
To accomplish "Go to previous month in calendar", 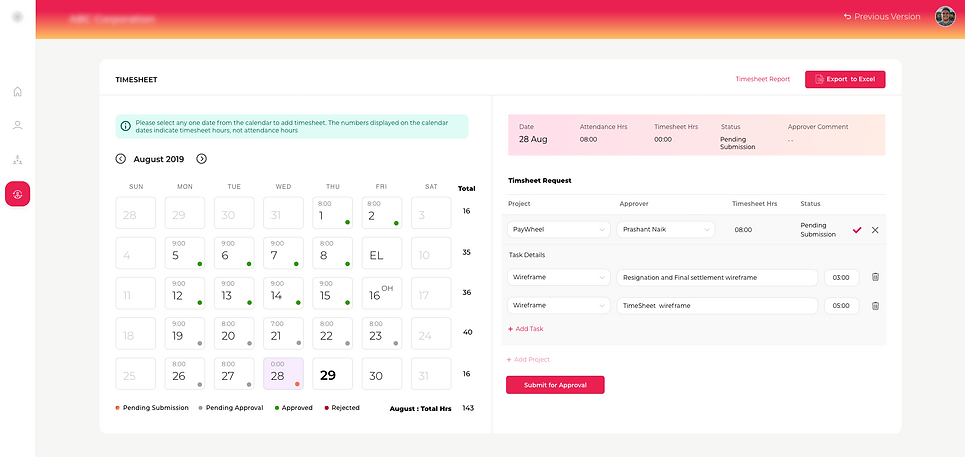I will point(121,159).
